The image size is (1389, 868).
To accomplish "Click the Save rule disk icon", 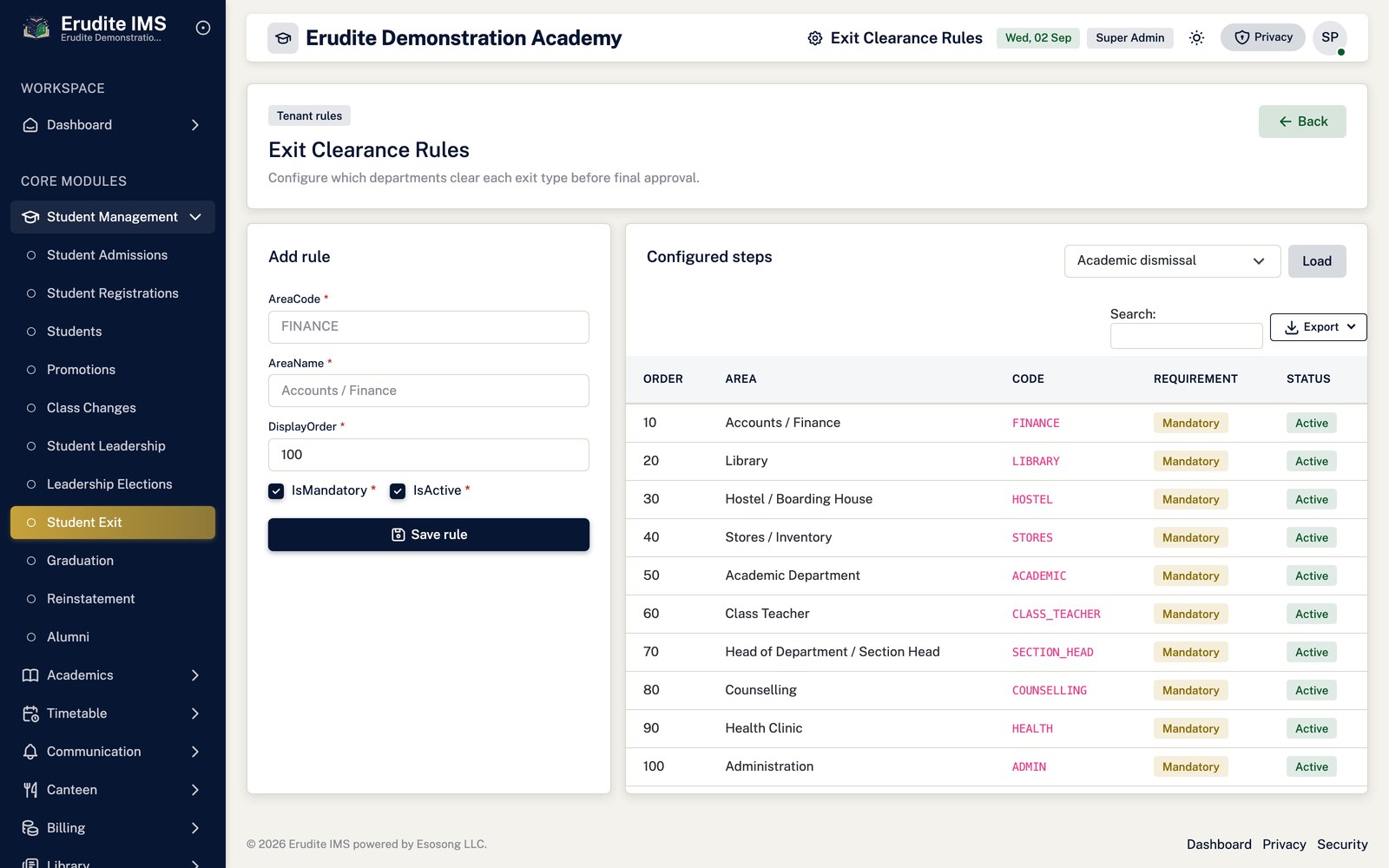I will pyautogui.click(x=398, y=535).
